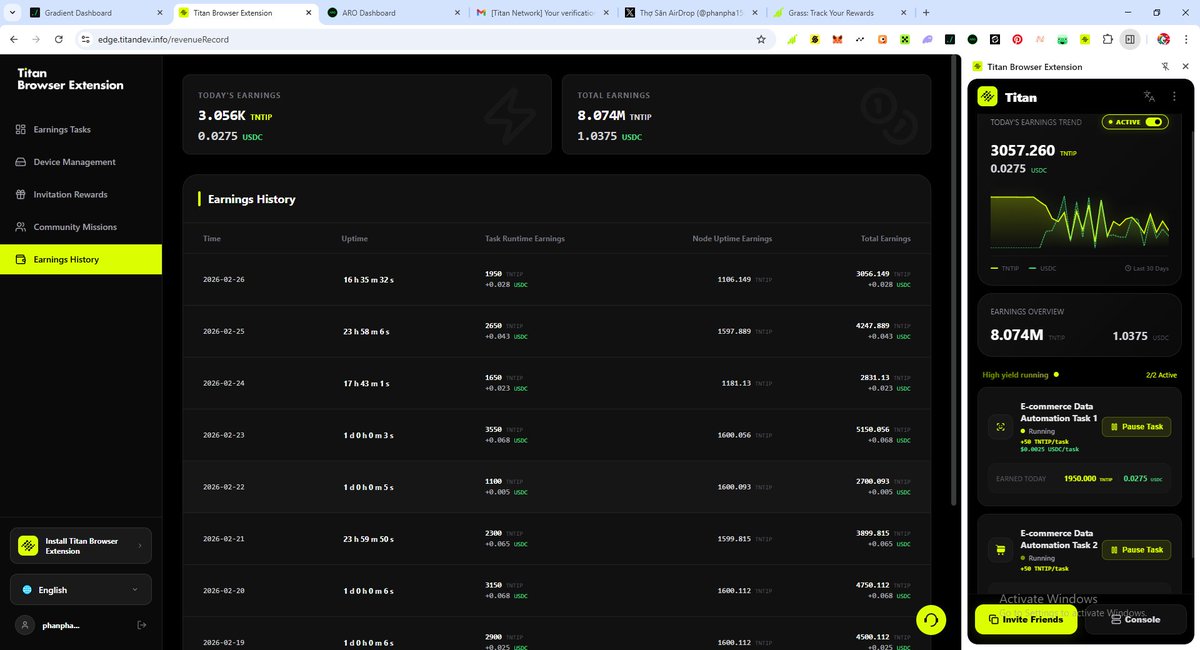
Task: Close the Titan Browser Extension side panel
Action: [1185, 66]
